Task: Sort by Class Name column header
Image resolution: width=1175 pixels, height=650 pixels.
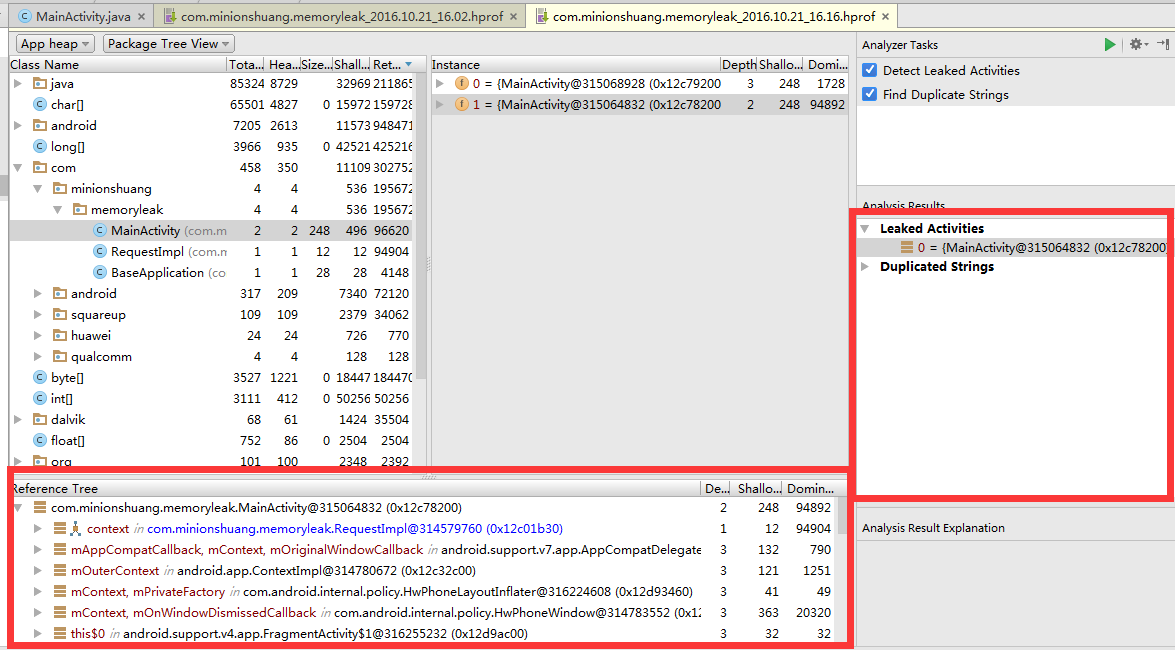Action: (118, 64)
